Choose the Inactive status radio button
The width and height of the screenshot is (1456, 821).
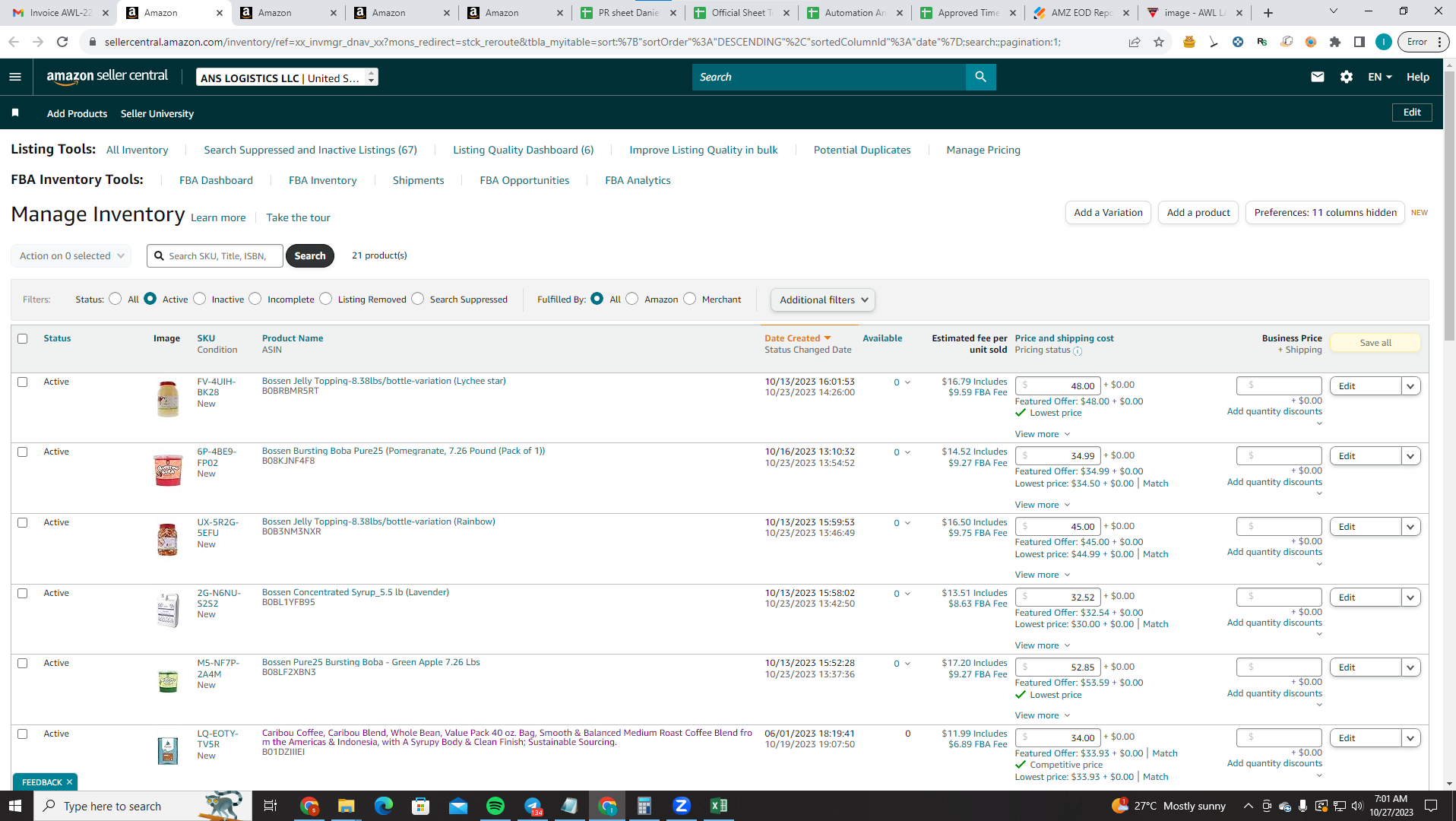coord(200,299)
